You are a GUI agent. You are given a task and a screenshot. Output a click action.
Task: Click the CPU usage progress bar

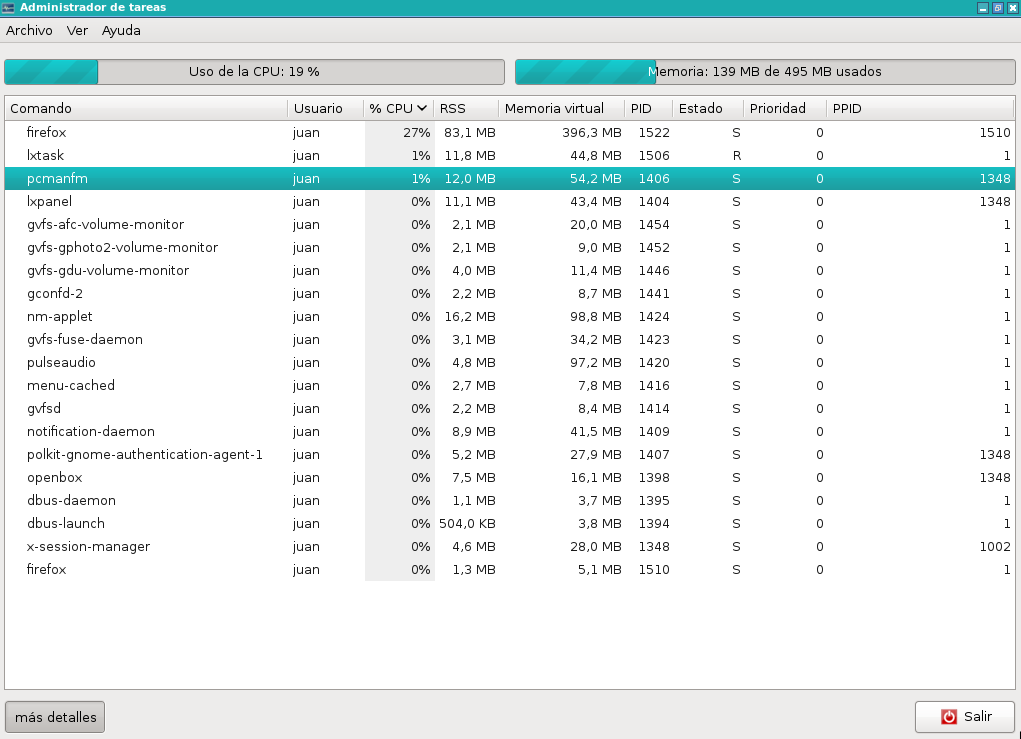[x=255, y=72]
